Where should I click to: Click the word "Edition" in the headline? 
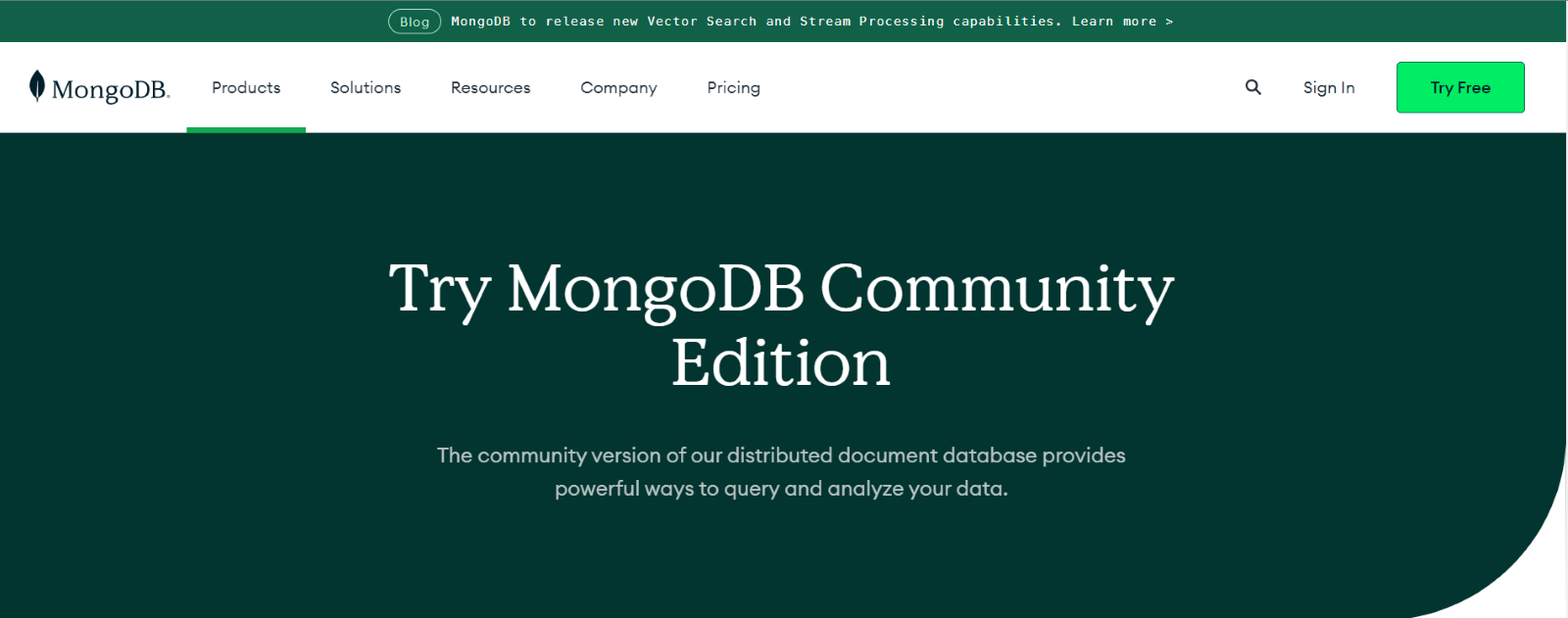click(x=781, y=363)
